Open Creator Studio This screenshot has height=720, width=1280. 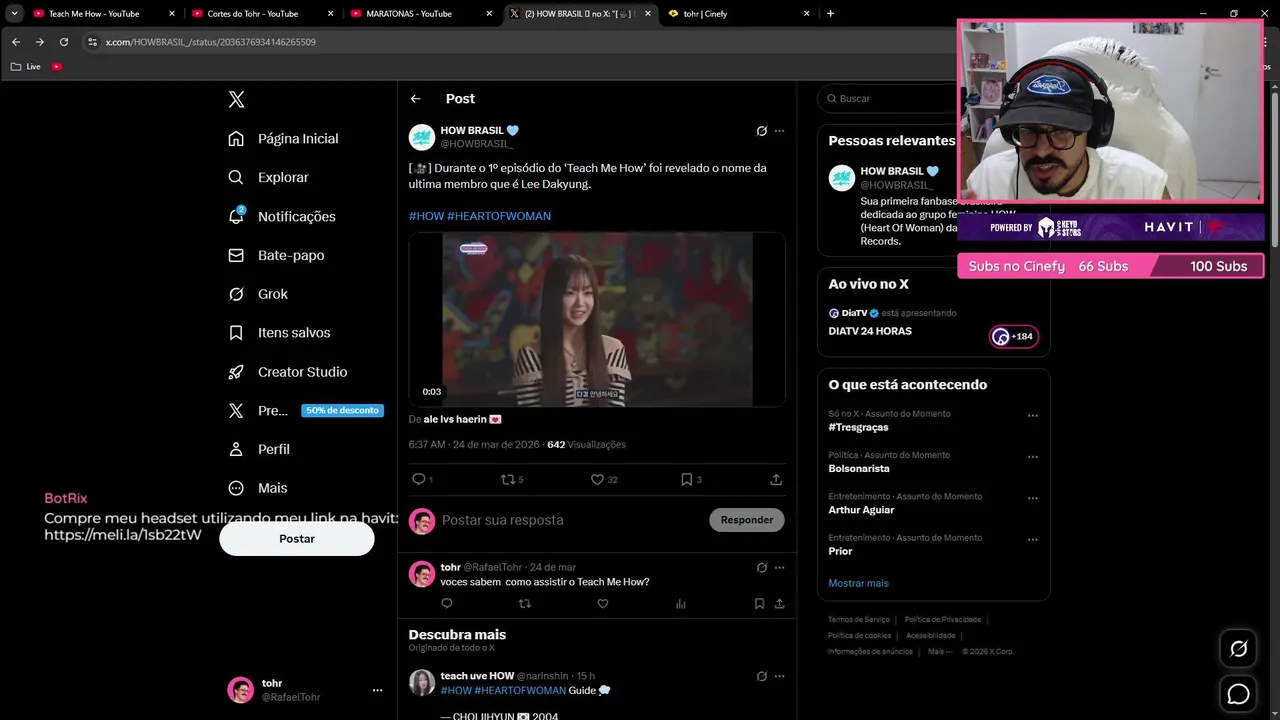pos(288,372)
